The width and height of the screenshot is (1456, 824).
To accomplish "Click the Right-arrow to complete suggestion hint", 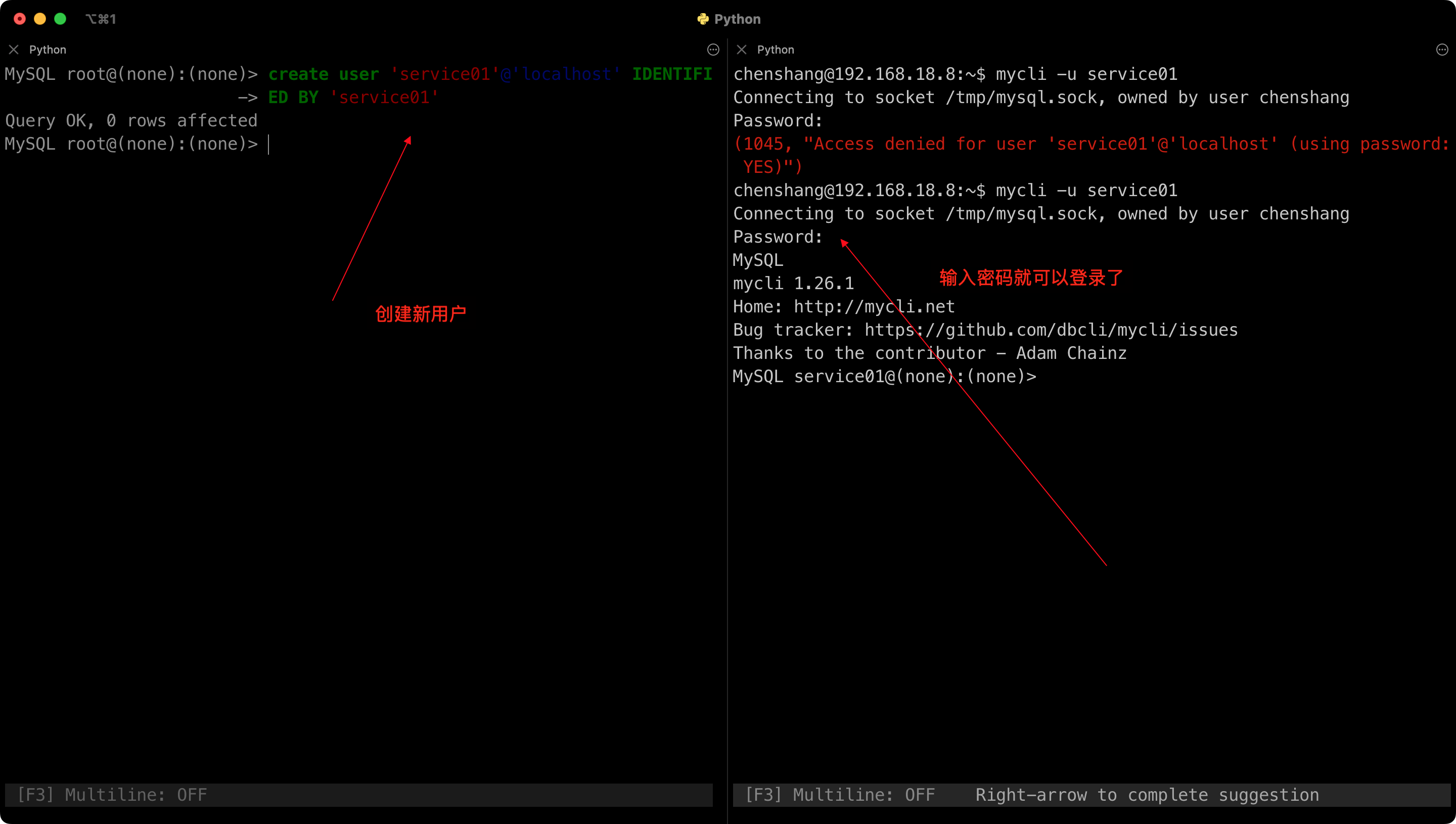I will [x=1147, y=795].
